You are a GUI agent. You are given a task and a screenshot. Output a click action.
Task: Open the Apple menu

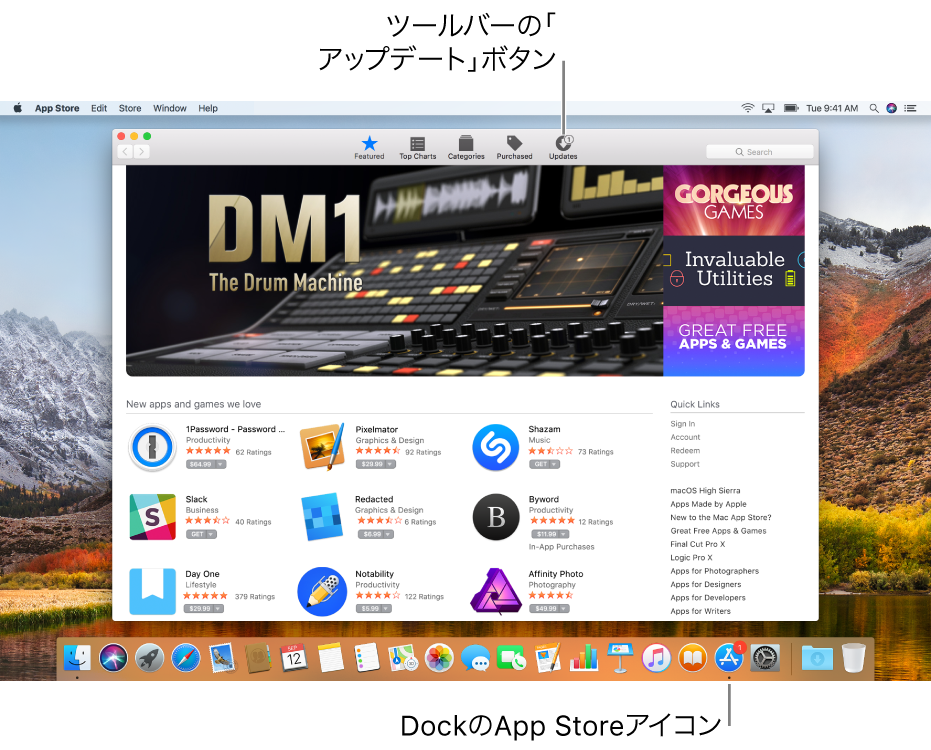click(18, 107)
